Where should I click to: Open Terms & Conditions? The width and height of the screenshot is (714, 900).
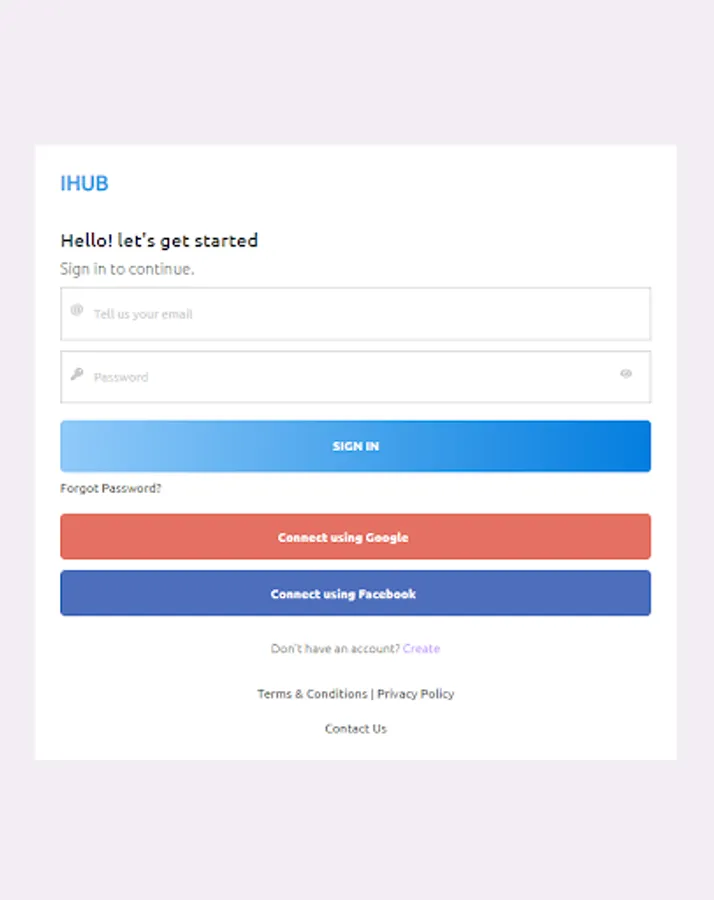(x=312, y=694)
